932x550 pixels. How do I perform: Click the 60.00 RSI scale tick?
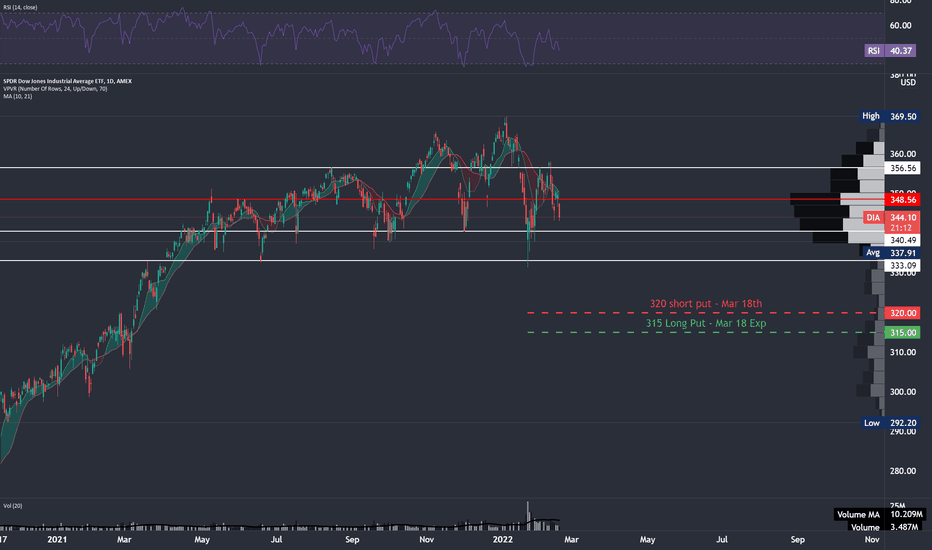pos(900,26)
